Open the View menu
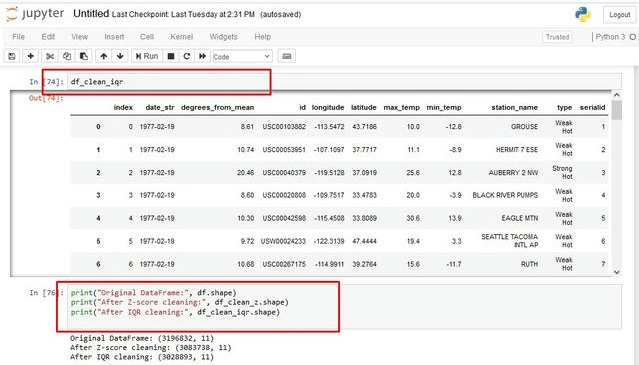This screenshot has height=365, width=639. coord(79,37)
